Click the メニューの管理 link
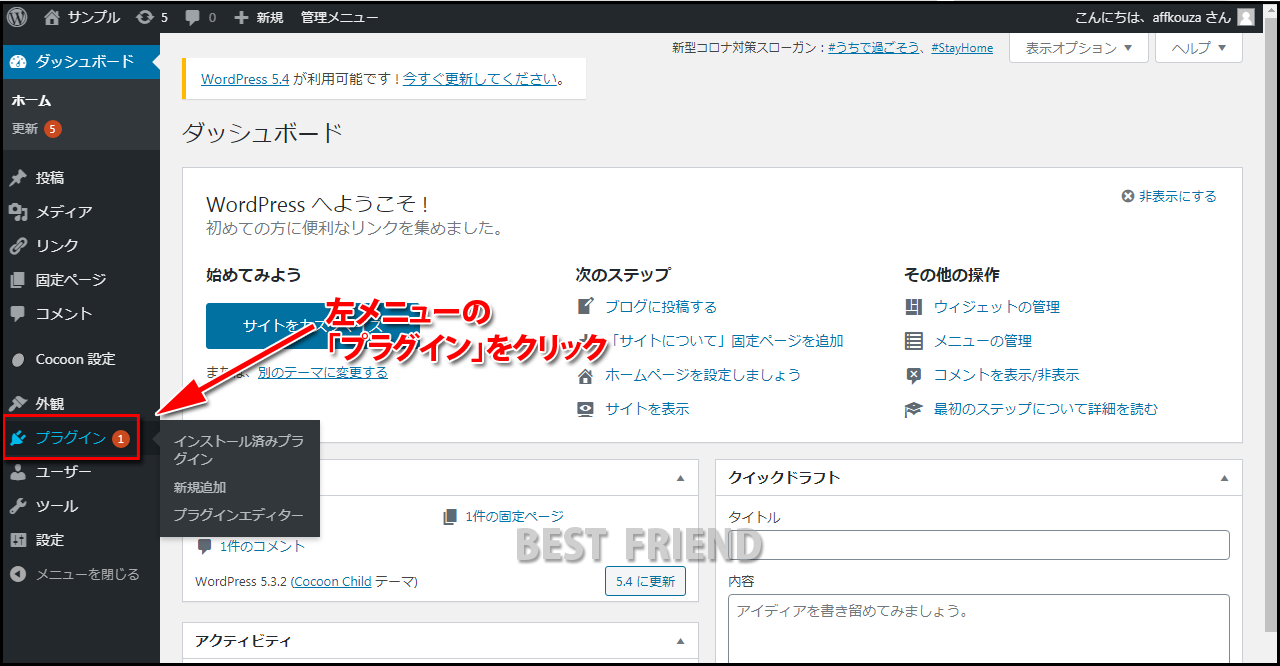 click(x=982, y=341)
